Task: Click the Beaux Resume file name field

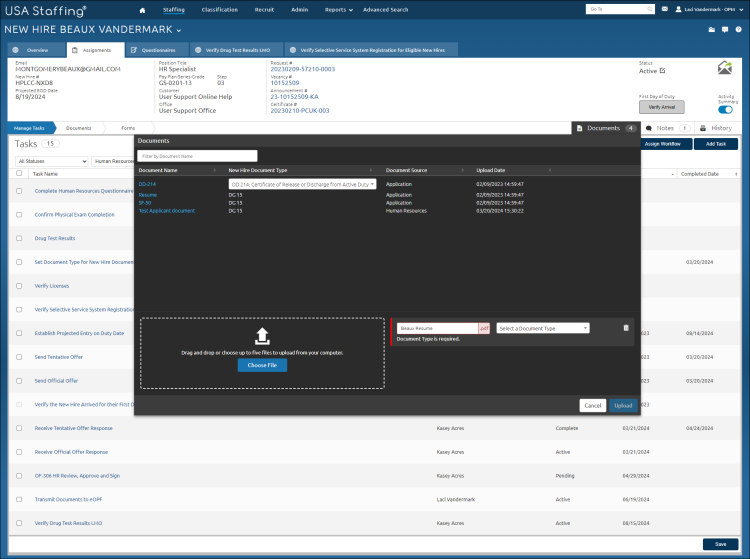Action: click(437, 329)
